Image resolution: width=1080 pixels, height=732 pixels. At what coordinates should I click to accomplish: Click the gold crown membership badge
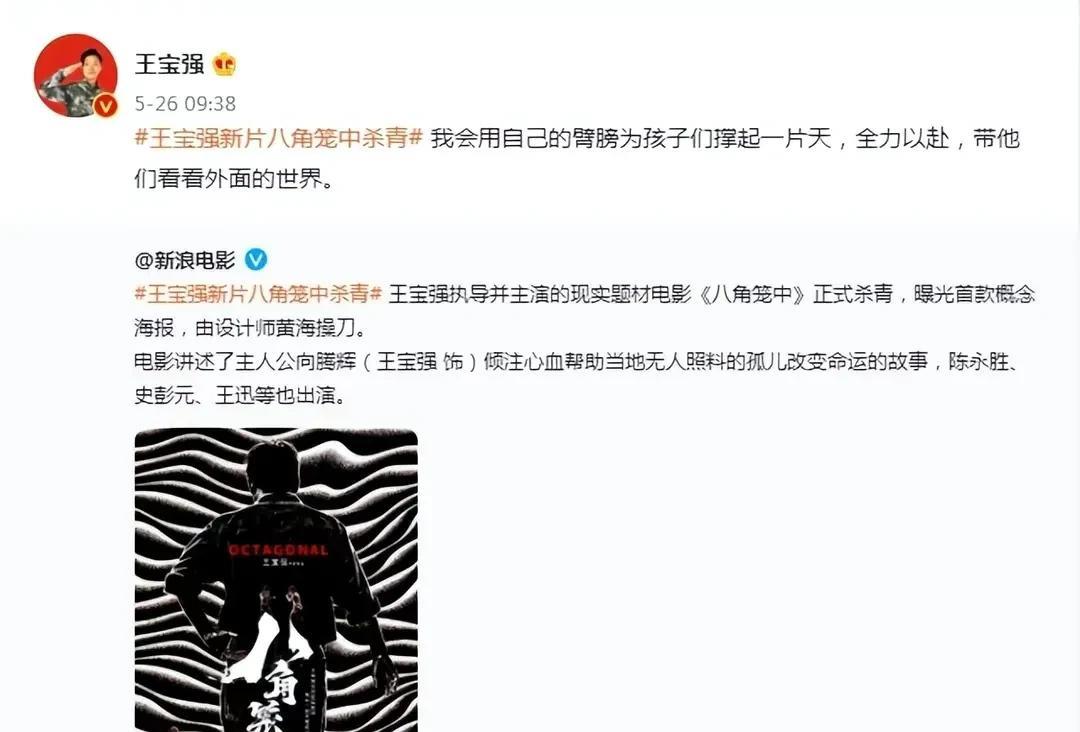[x=225, y=65]
